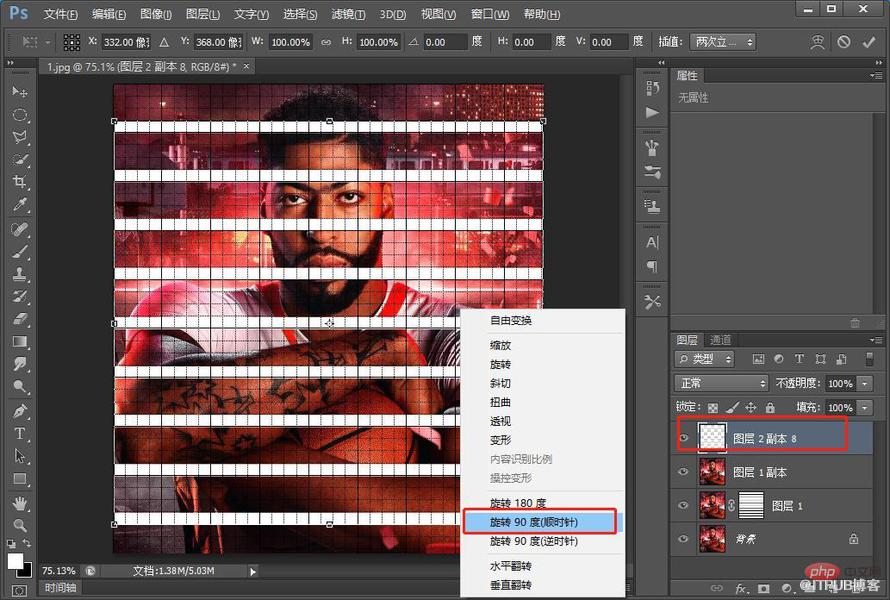Screen dimensions: 890x600
Task: Select the Crop tool
Action: pos(20,182)
